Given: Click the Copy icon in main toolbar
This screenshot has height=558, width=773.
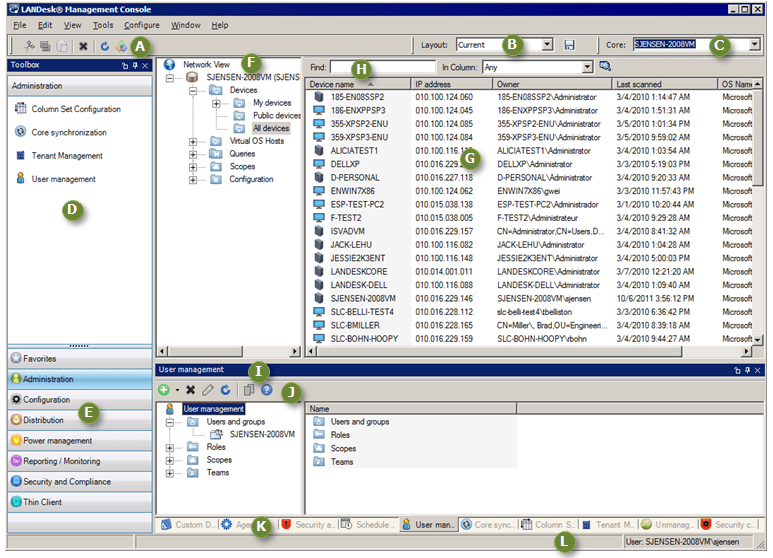Looking at the screenshot, I should coord(45,46).
